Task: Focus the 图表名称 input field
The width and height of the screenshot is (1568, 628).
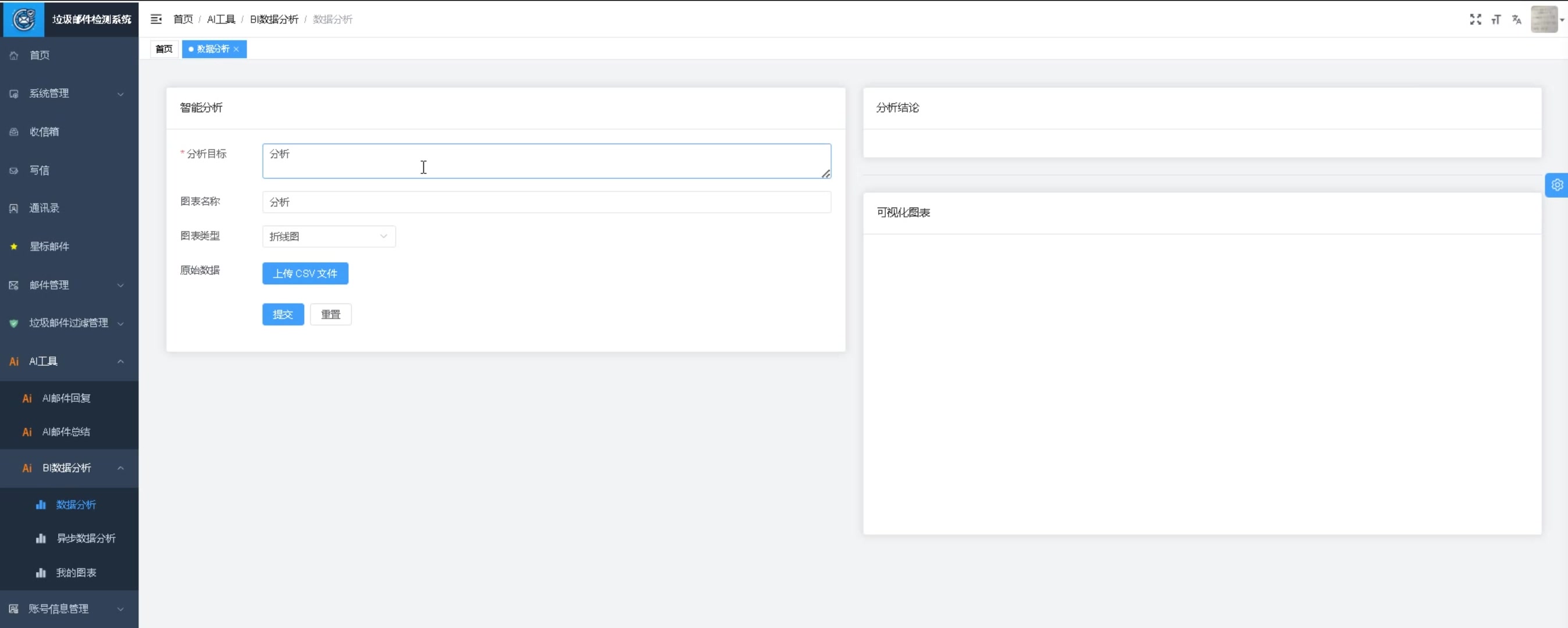Action: (x=546, y=202)
